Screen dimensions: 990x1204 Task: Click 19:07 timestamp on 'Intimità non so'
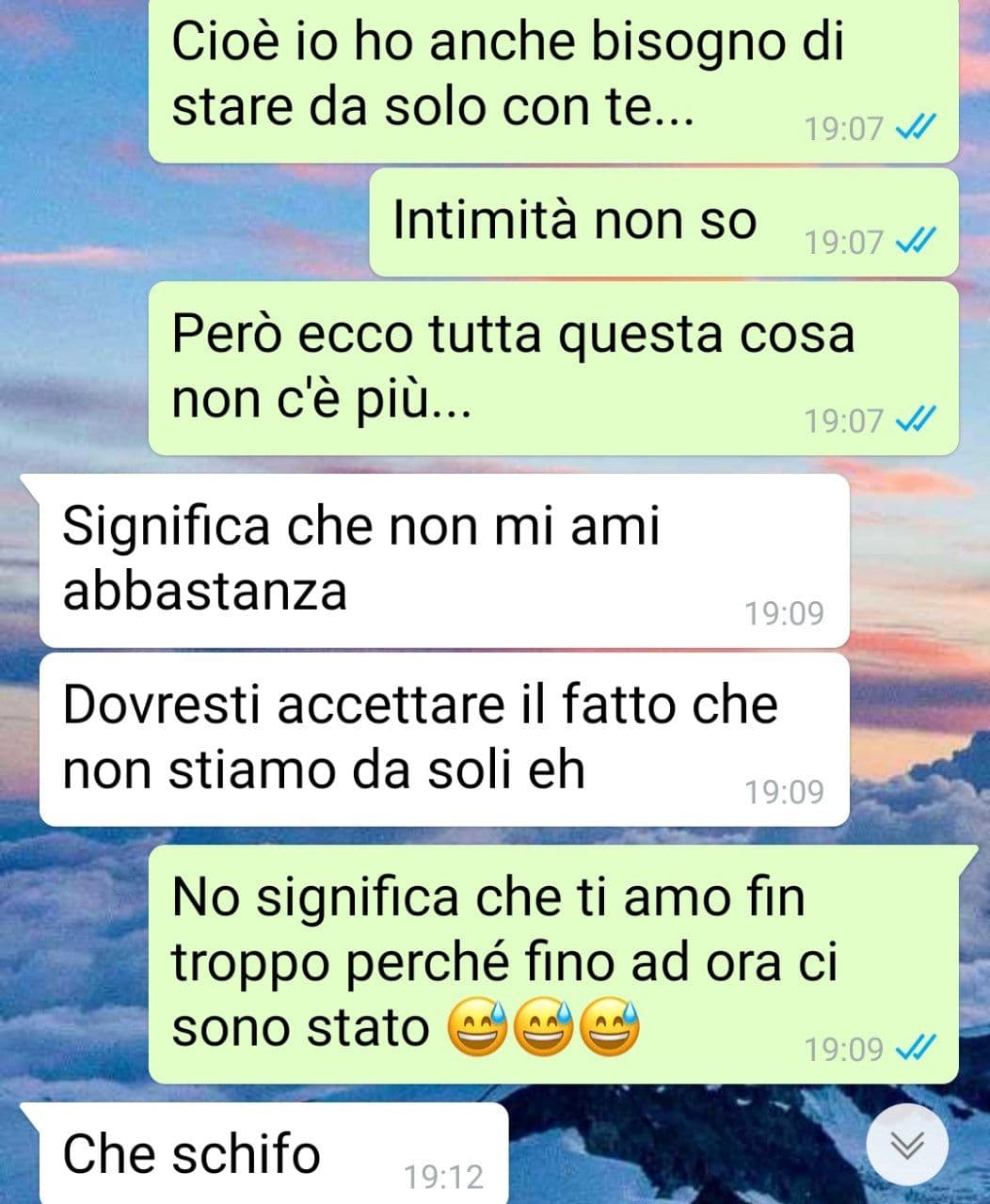pos(844,243)
